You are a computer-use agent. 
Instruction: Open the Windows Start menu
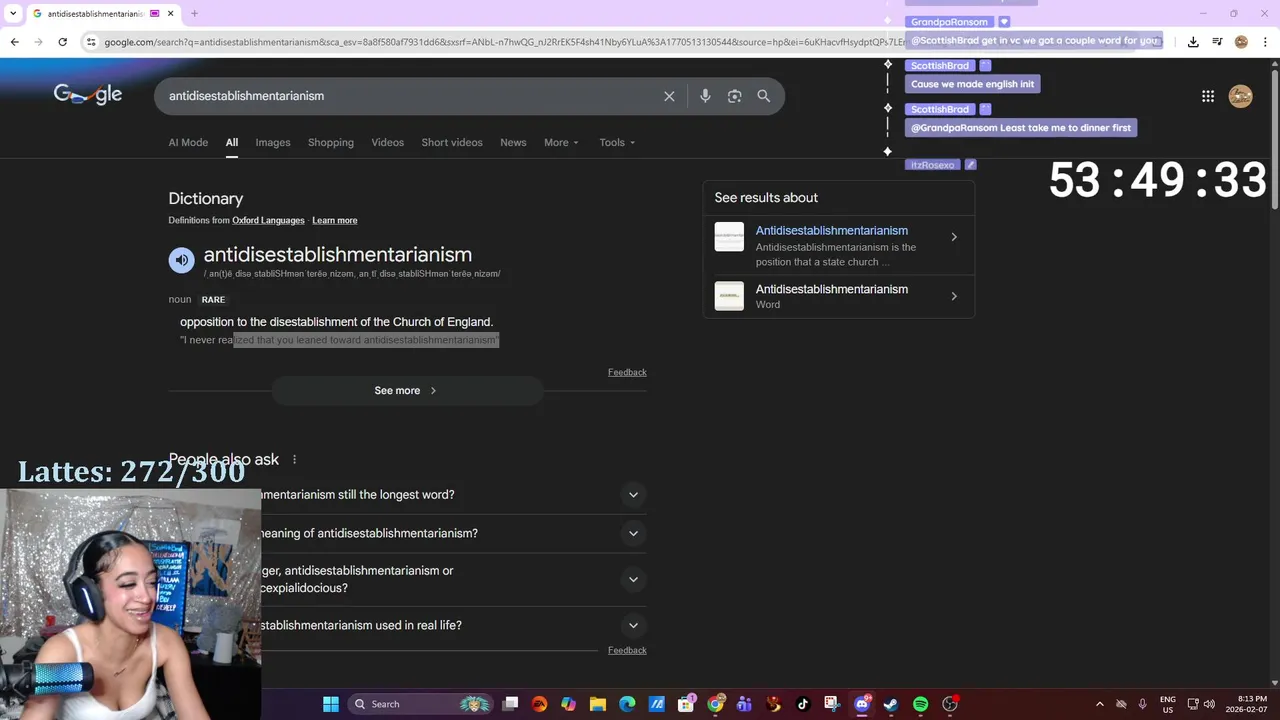point(331,704)
